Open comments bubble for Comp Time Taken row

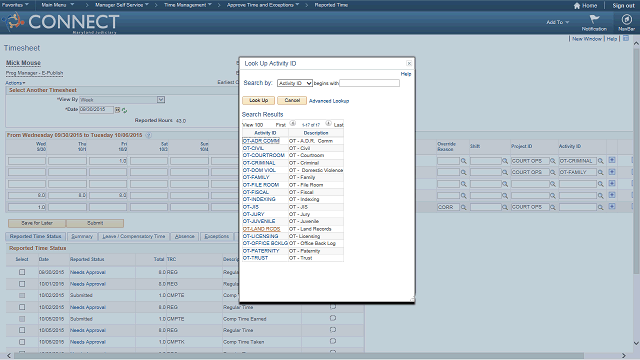coord(333,341)
